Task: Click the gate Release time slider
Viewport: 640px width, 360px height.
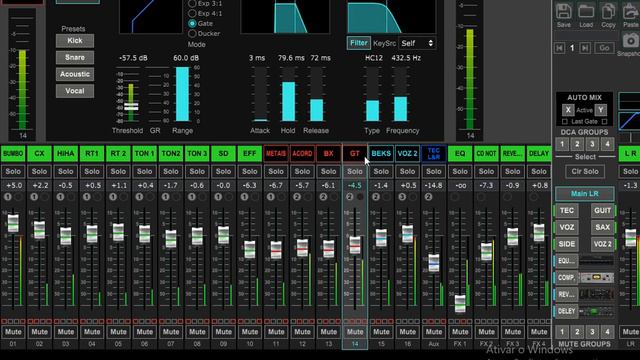Action: click(x=317, y=94)
